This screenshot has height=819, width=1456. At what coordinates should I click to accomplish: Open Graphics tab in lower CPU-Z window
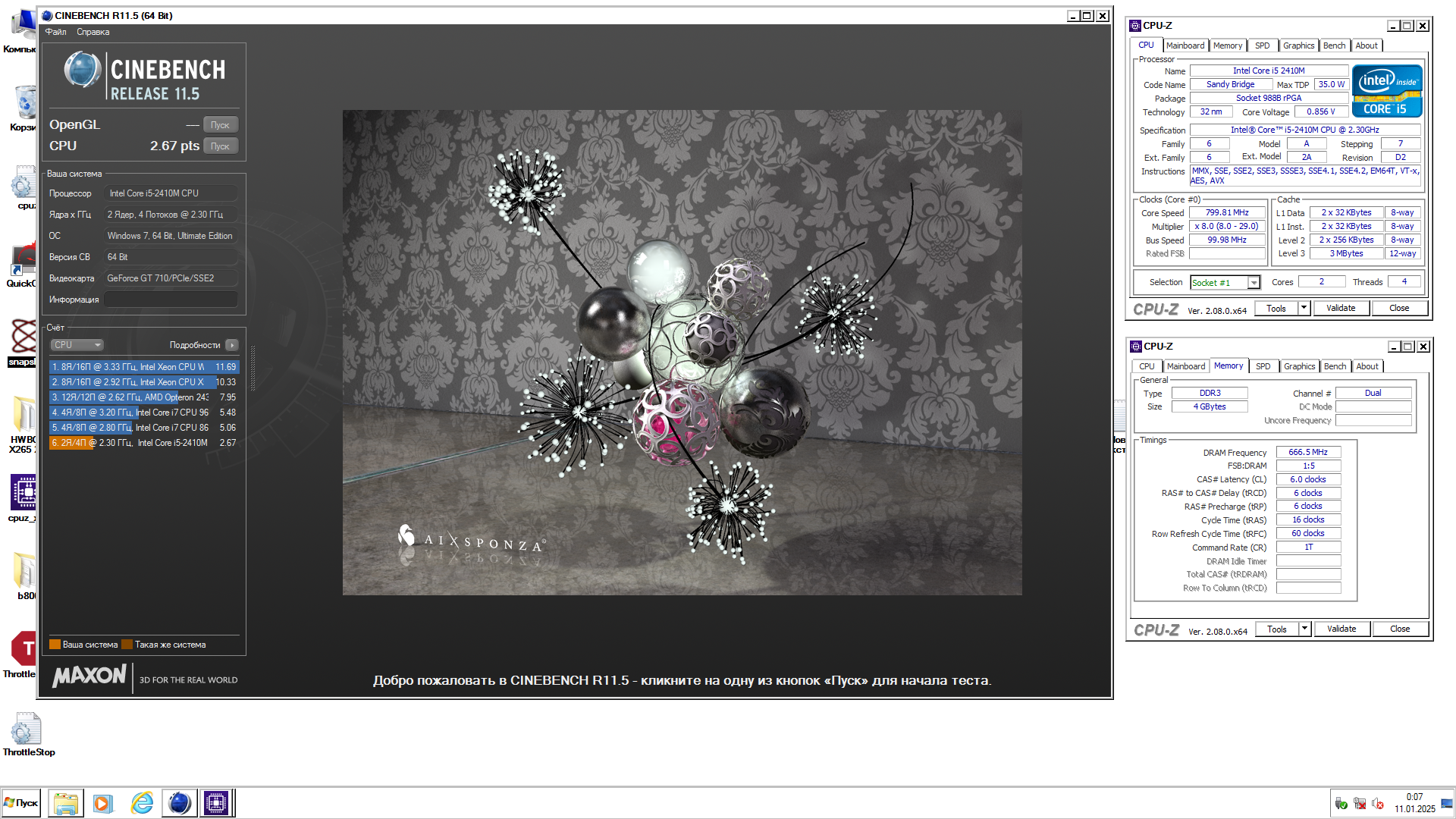coord(1299,366)
